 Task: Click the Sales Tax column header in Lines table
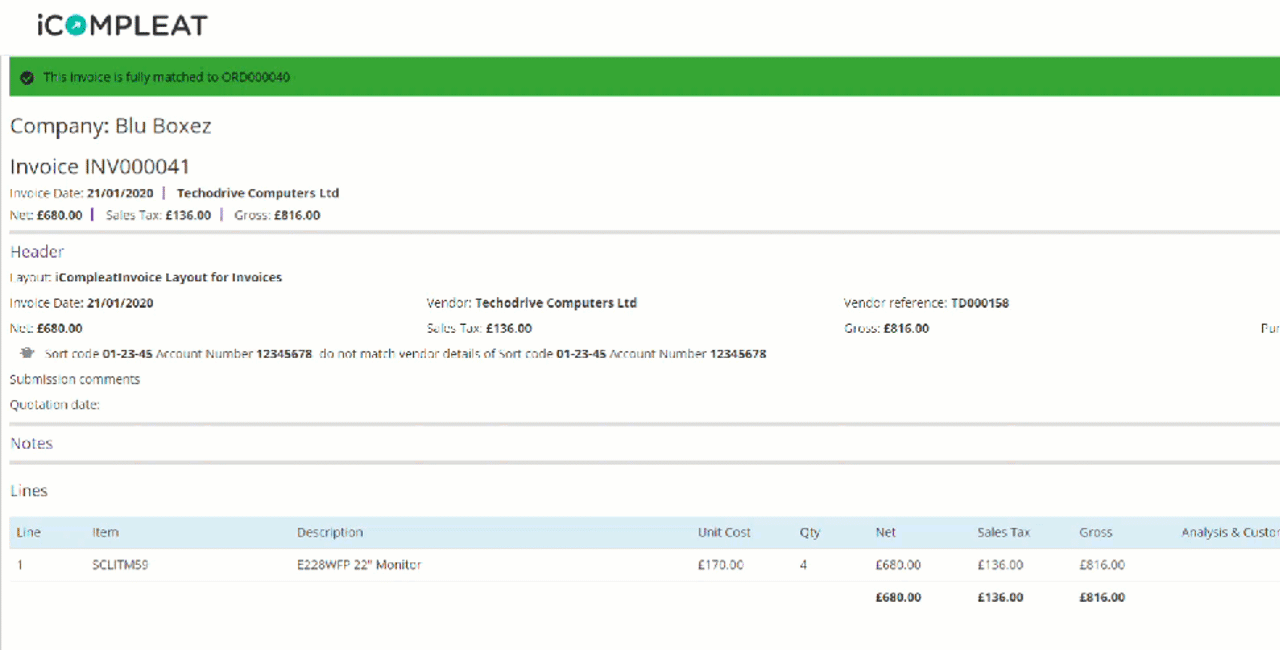coord(1004,532)
